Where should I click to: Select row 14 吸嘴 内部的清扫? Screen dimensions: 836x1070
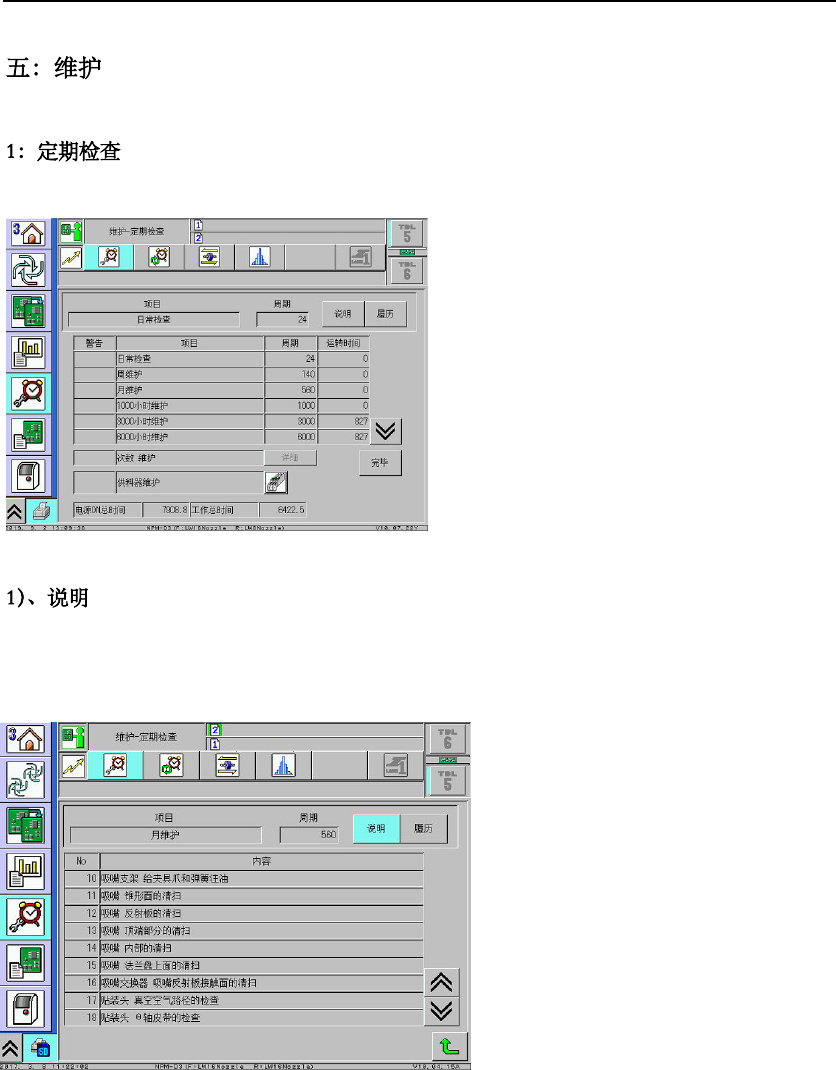point(244,948)
